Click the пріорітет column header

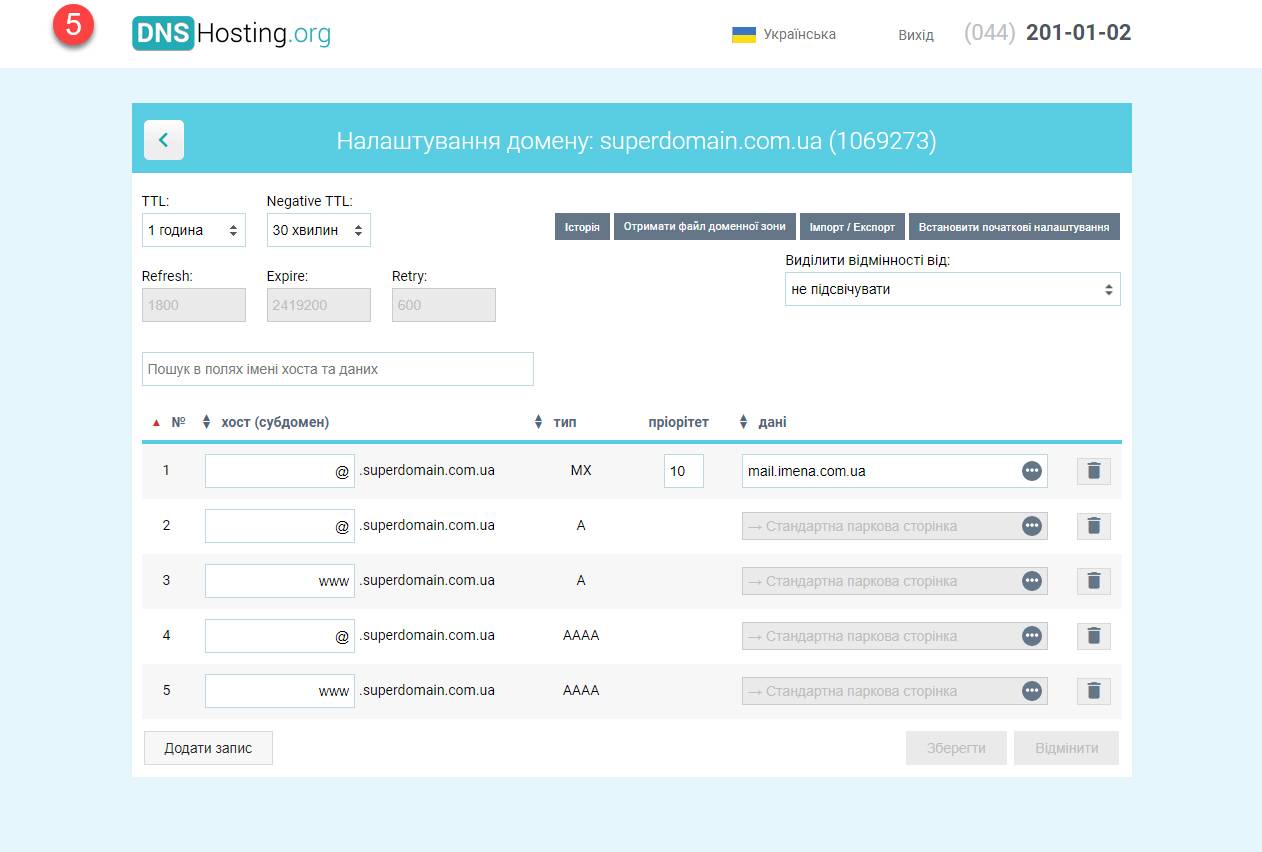[678, 422]
